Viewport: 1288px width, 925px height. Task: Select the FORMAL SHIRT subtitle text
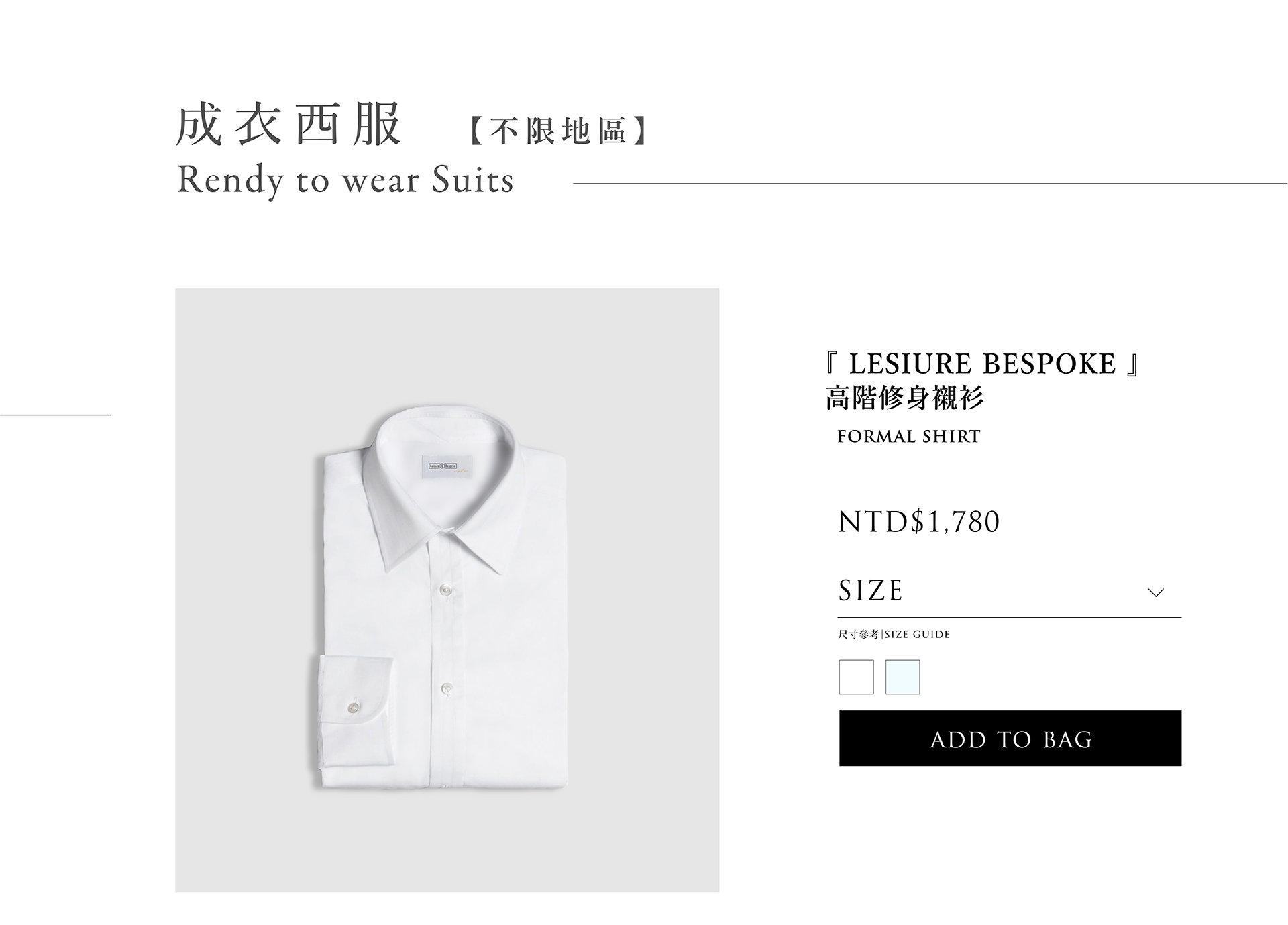[x=908, y=437]
